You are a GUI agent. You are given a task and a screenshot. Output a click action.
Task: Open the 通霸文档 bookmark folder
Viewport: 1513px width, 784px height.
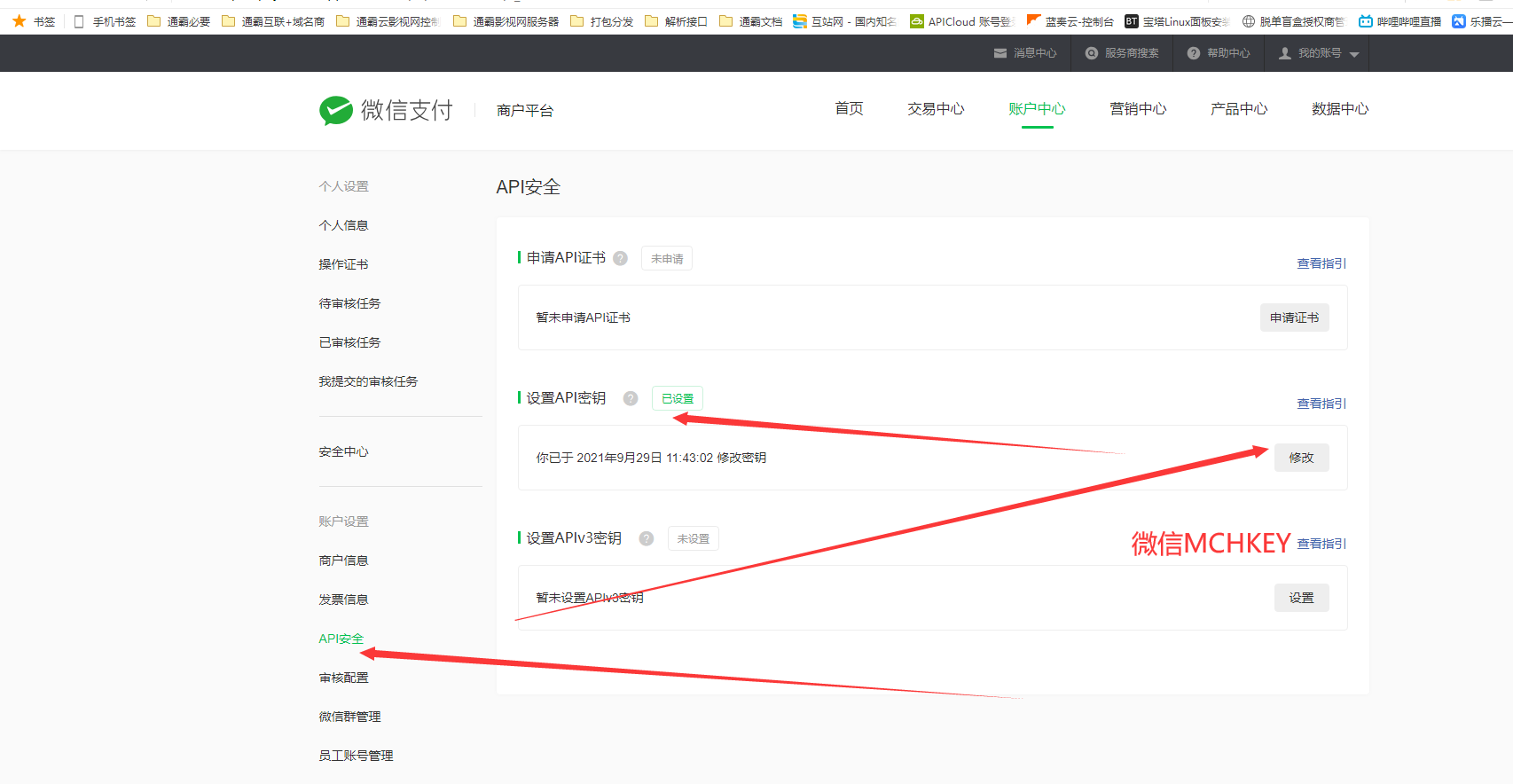pos(750,21)
